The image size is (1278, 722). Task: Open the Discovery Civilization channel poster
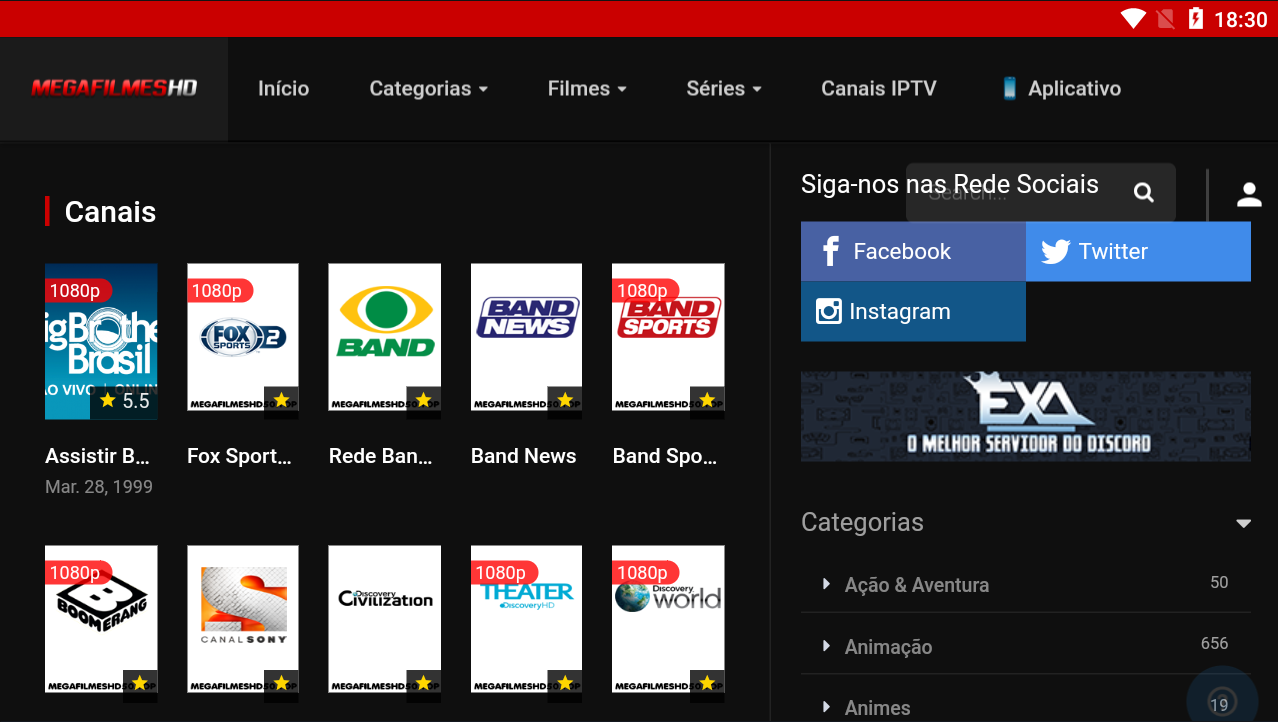tap(385, 620)
